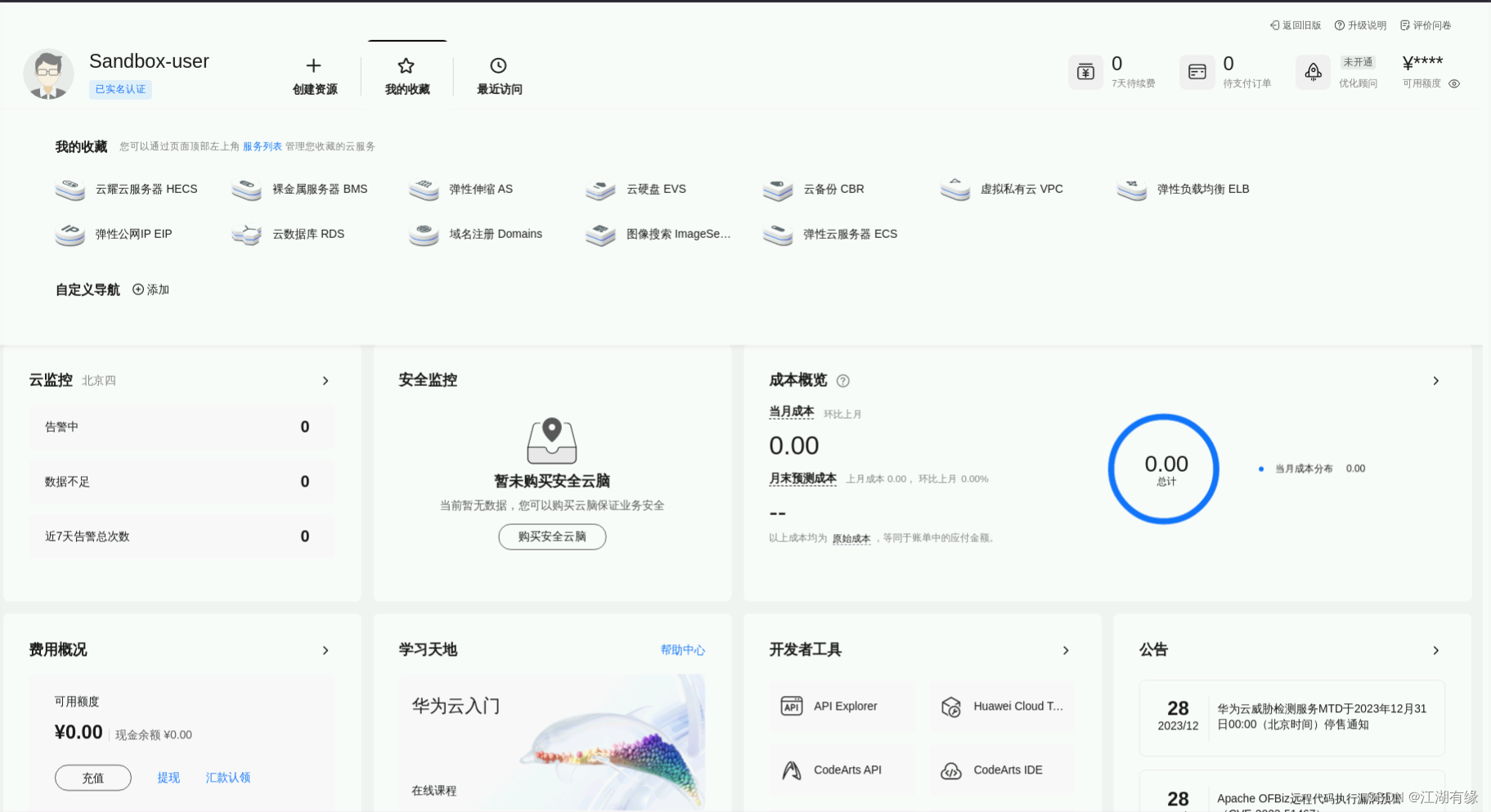Click the 服务列表 link
This screenshot has height=812, width=1491.
pyautogui.click(x=262, y=146)
